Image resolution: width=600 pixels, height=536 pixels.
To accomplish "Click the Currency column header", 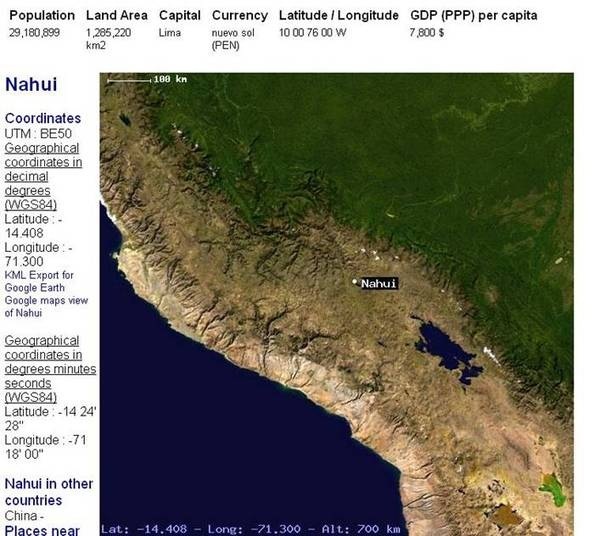I will pos(240,16).
